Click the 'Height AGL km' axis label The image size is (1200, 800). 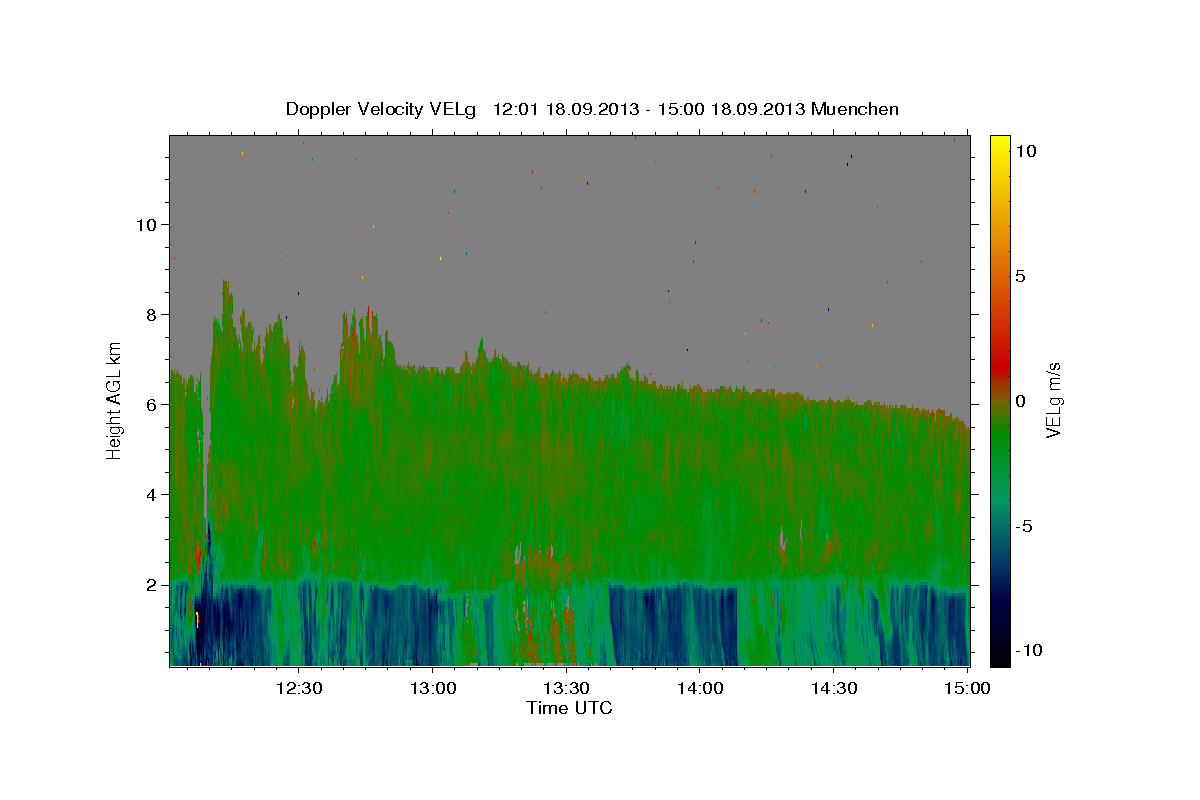point(115,400)
